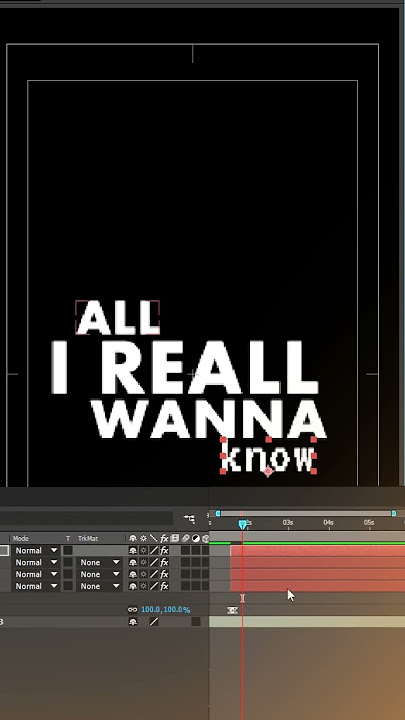The height and width of the screenshot is (720, 405).
Task: Select the ALL text layer in viewer
Action: [118, 318]
